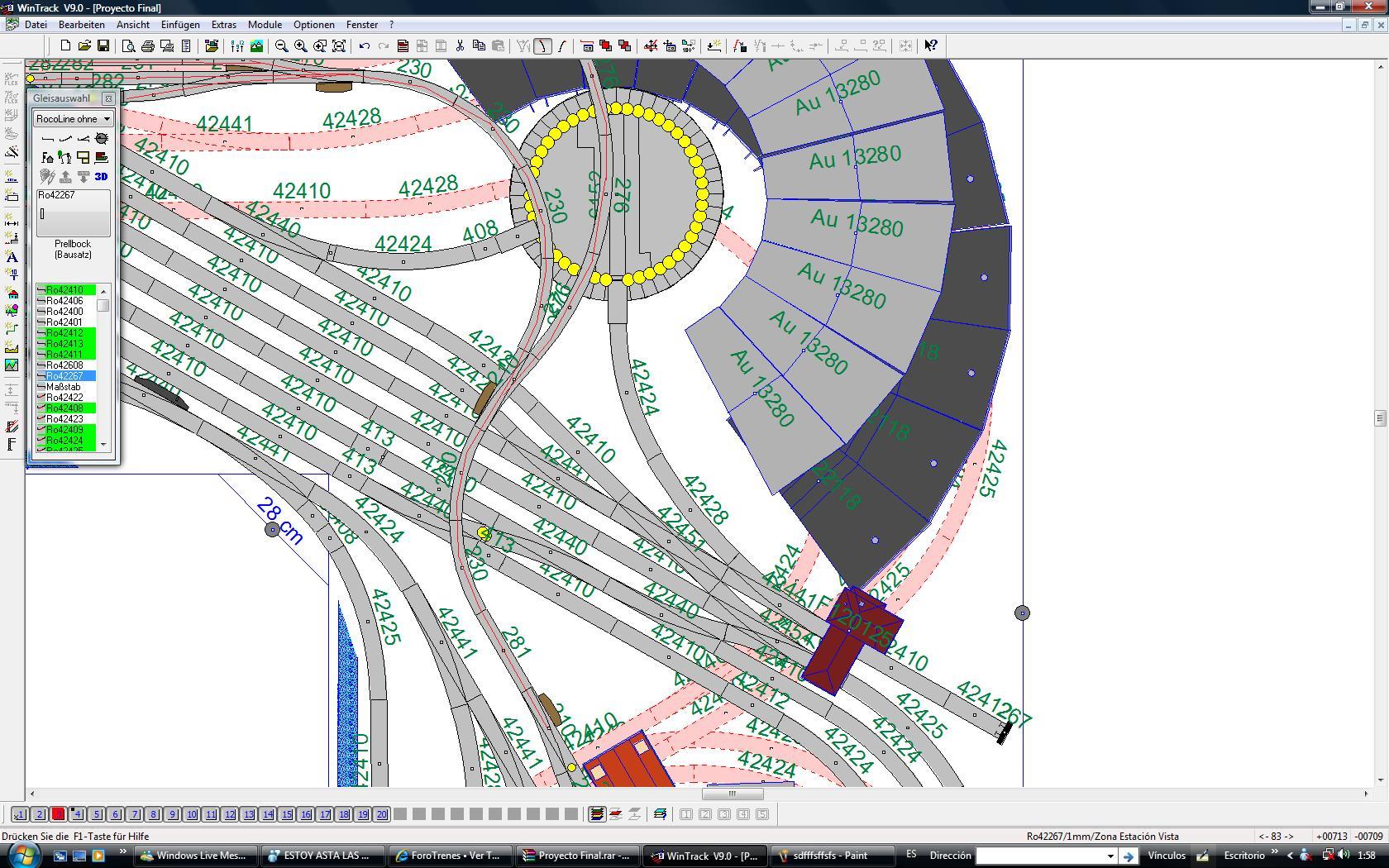
Task: Toggle layer 3 red button
Action: pos(58,814)
